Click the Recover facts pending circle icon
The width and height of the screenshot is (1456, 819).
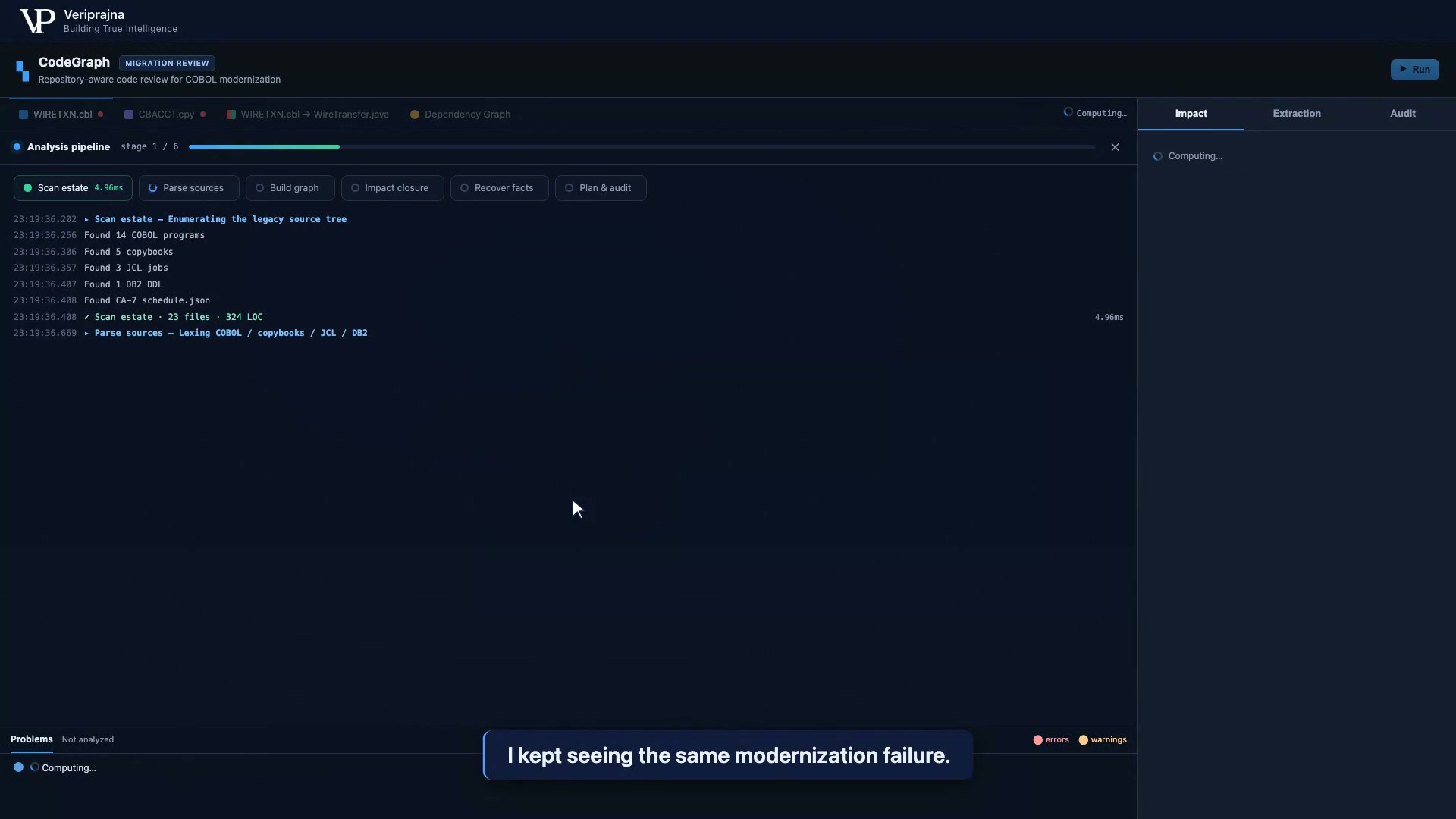pyautogui.click(x=464, y=188)
